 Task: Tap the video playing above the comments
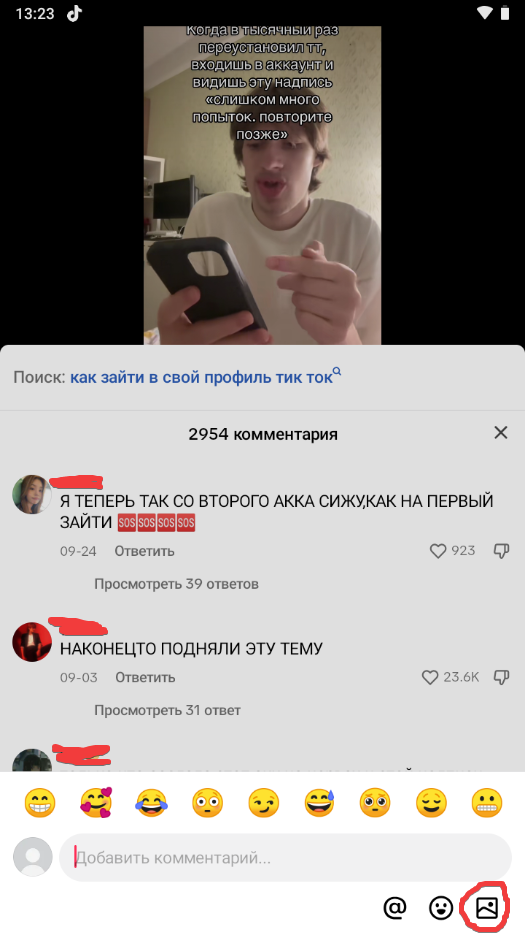[262, 185]
